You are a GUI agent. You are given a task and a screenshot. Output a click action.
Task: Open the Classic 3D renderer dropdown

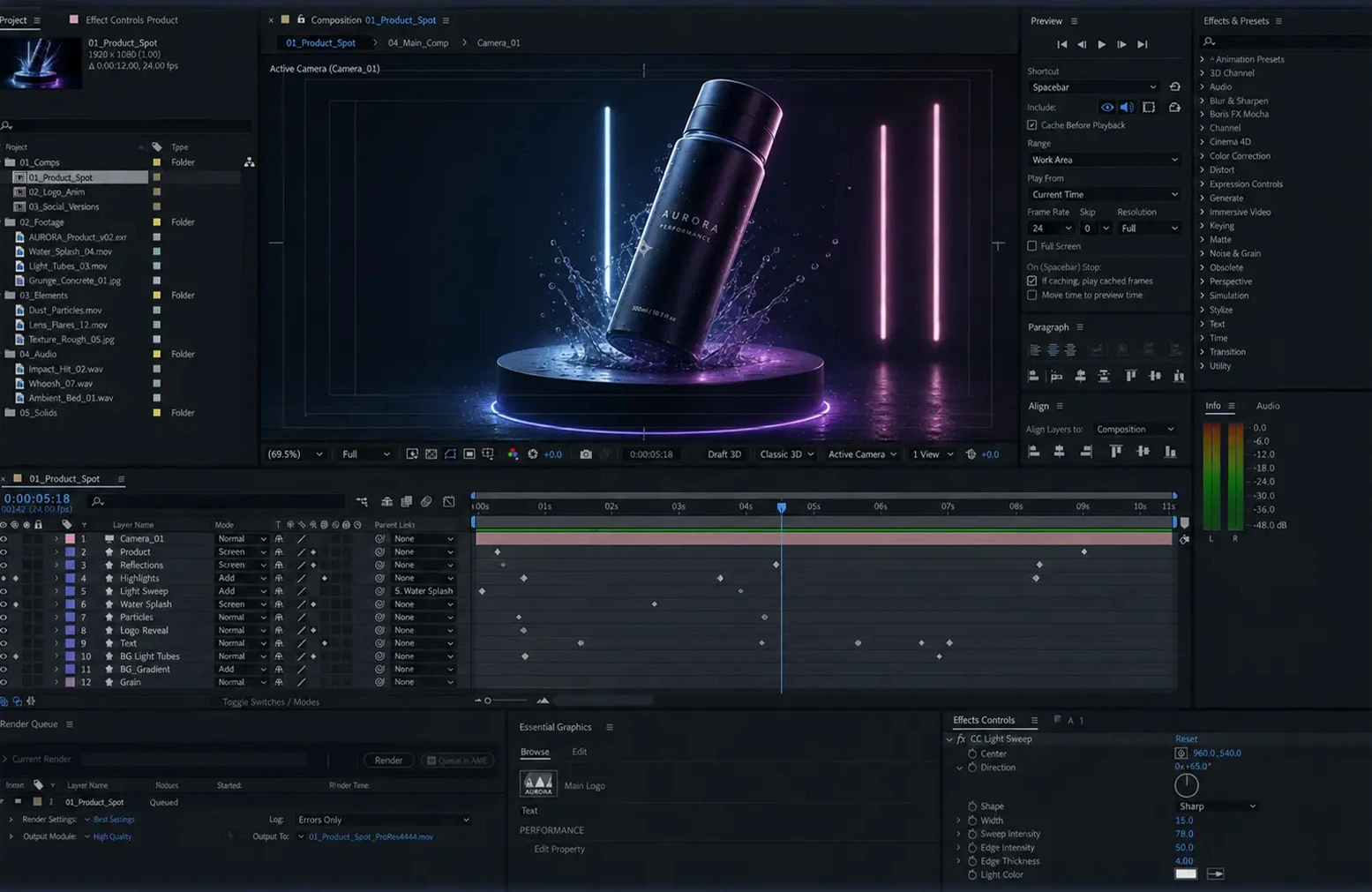[786, 454]
